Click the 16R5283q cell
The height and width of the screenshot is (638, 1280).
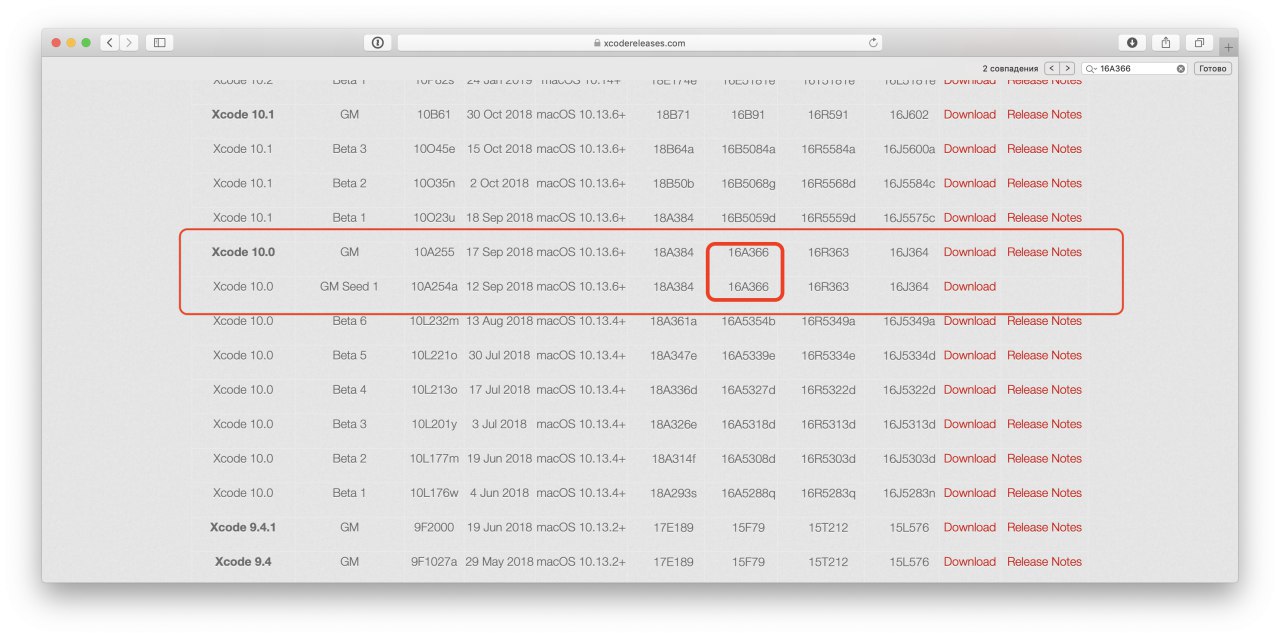coord(828,493)
